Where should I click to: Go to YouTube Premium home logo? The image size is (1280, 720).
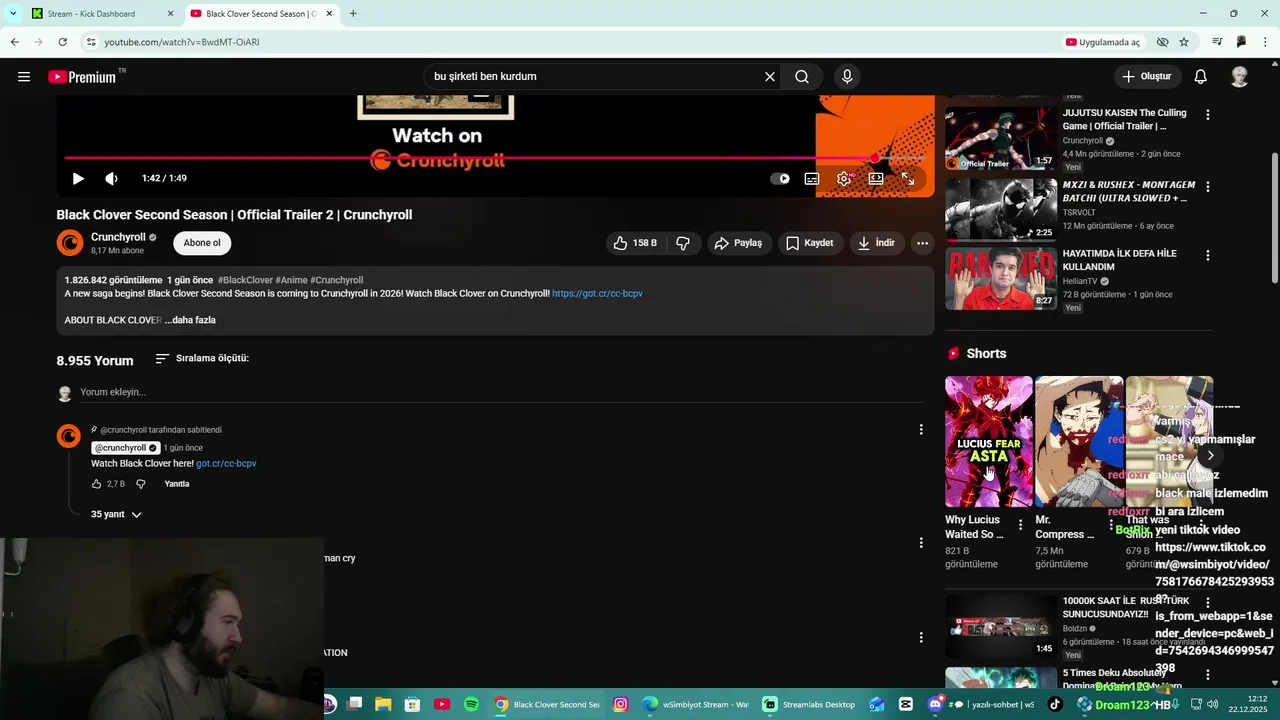pos(83,77)
